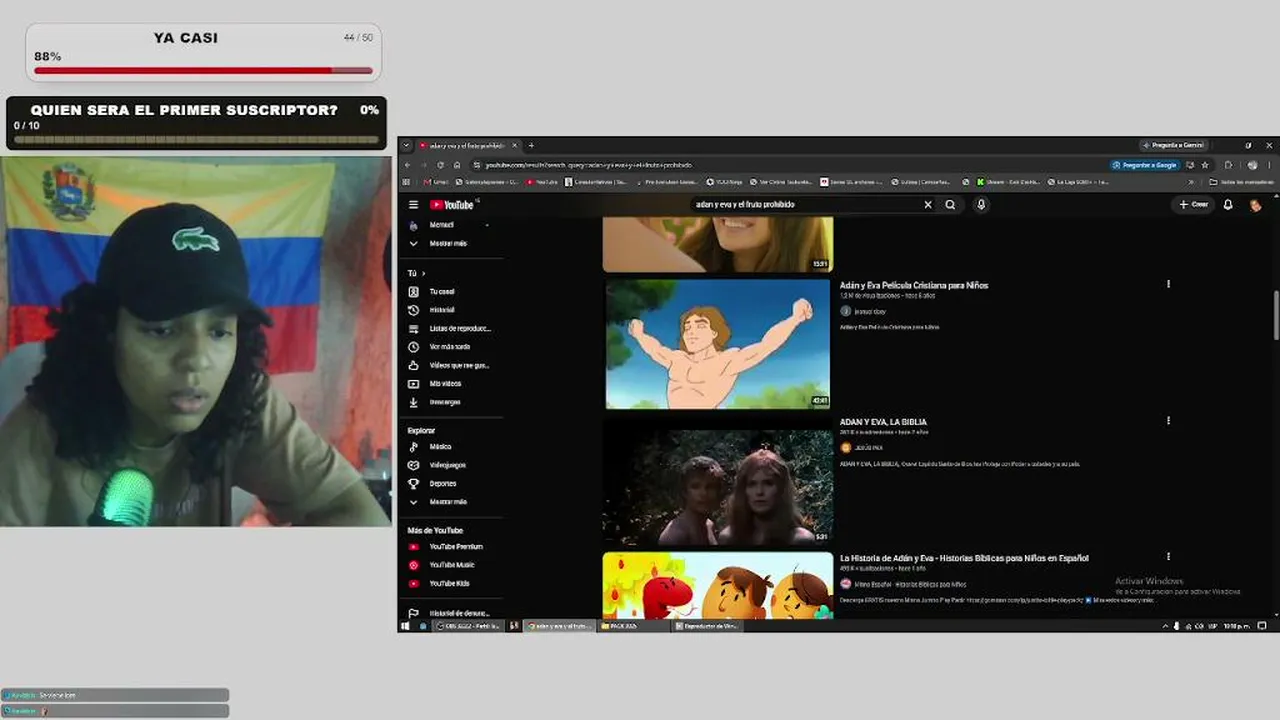Open the YouTube account avatar menu

pyautogui.click(x=1256, y=205)
